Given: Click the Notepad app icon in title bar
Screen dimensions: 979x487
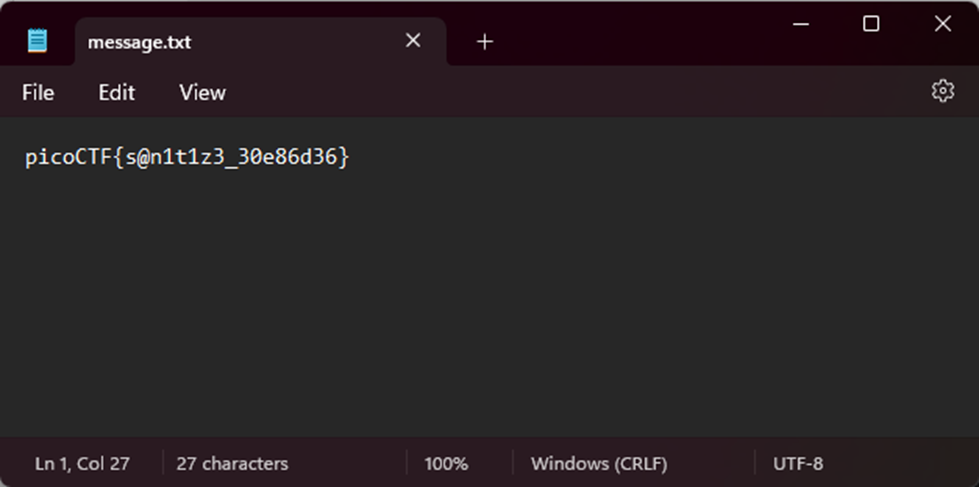Looking at the screenshot, I should [x=37, y=41].
